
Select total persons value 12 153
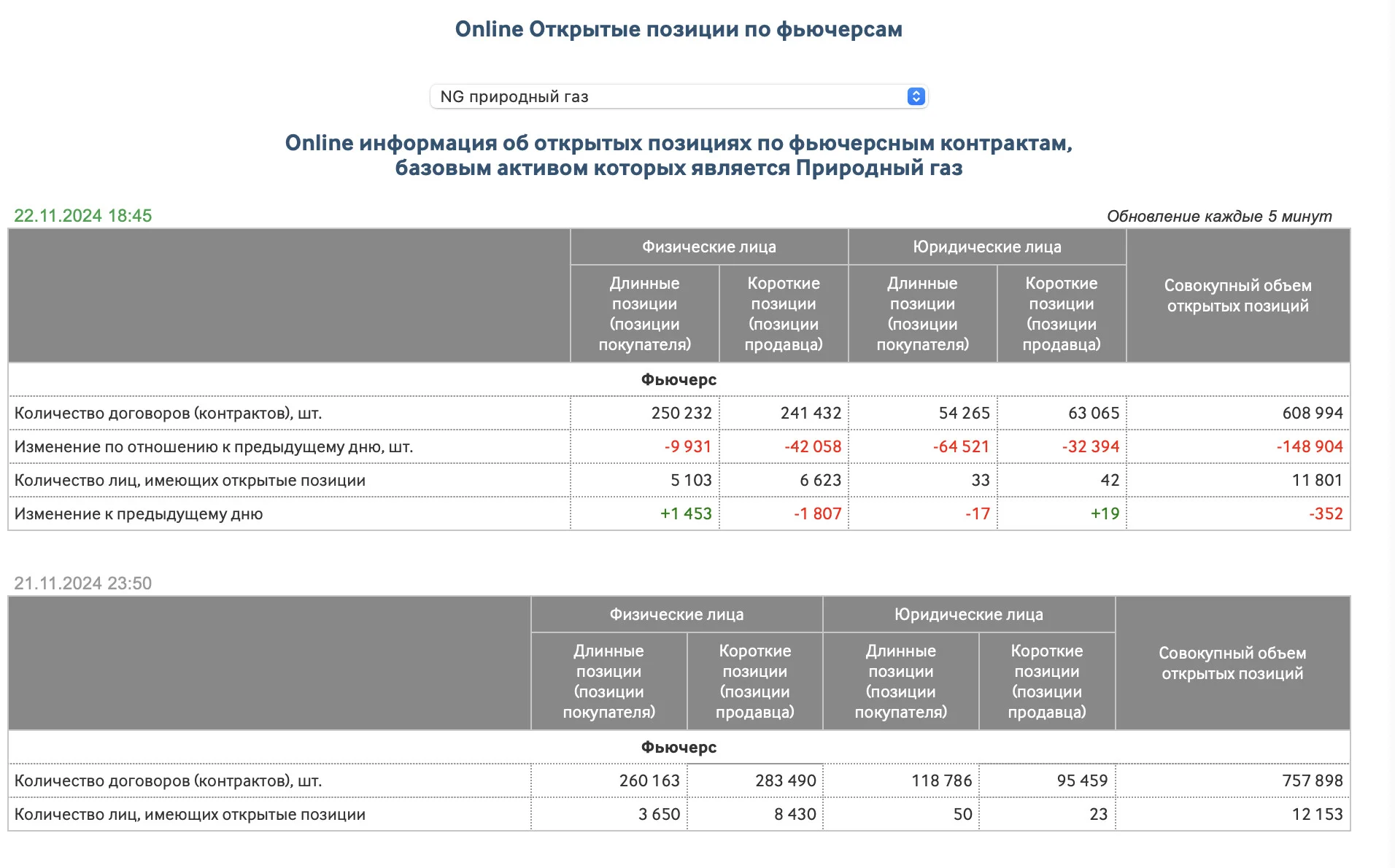coord(1317,814)
